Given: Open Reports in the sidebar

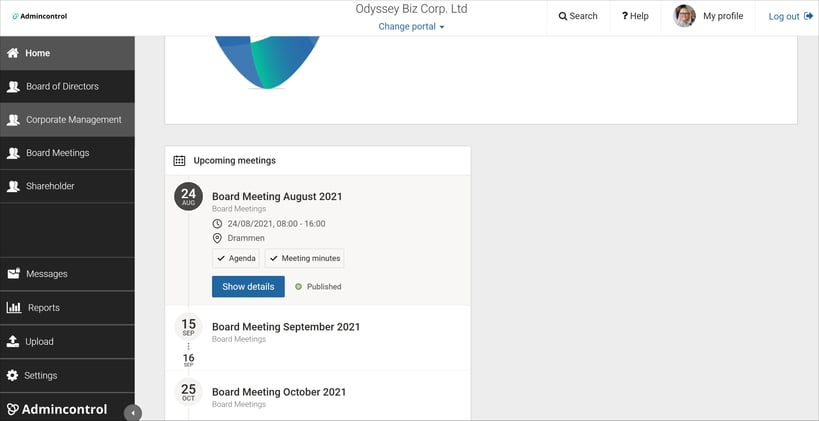Looking at the screenshot, I should click(67, 308).
